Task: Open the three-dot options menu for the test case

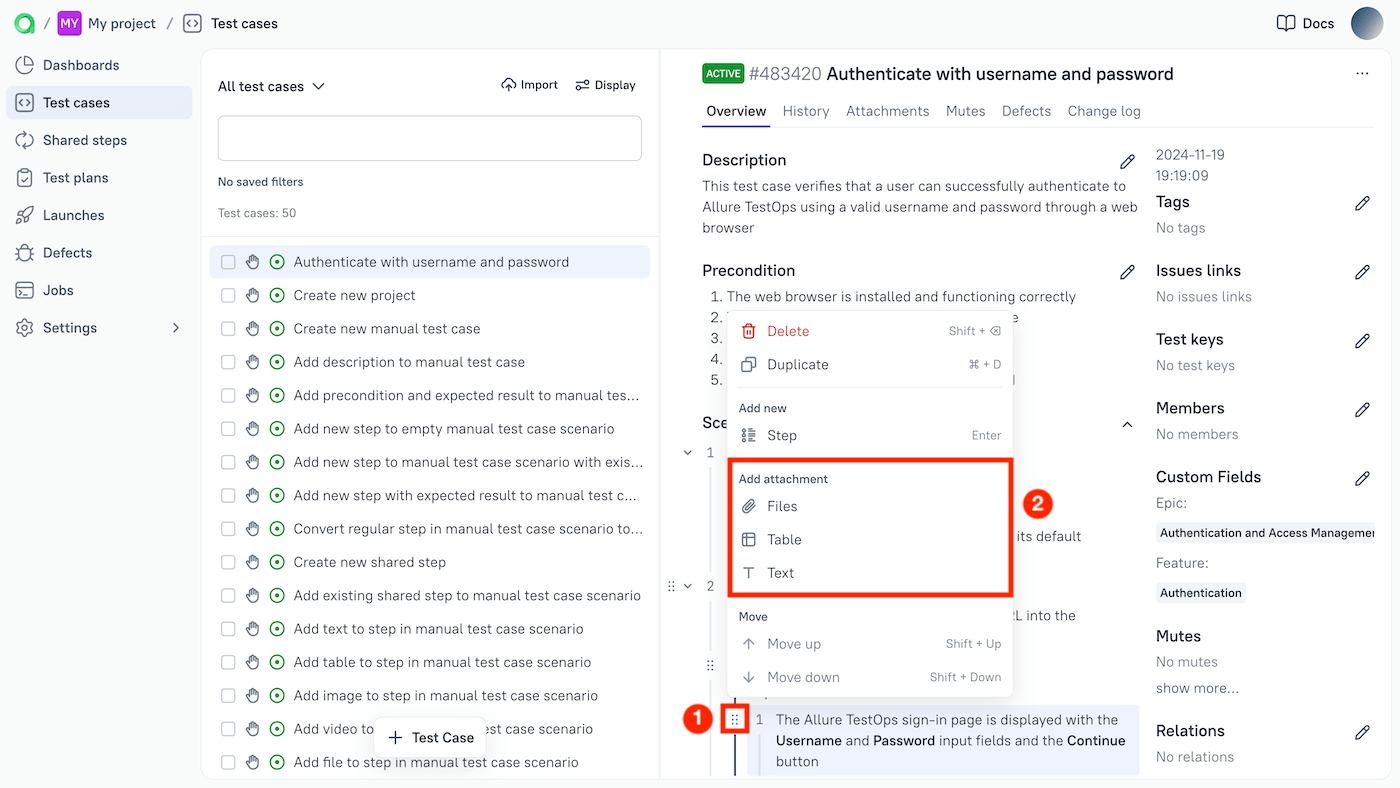Action: (x=1362, y=73)
